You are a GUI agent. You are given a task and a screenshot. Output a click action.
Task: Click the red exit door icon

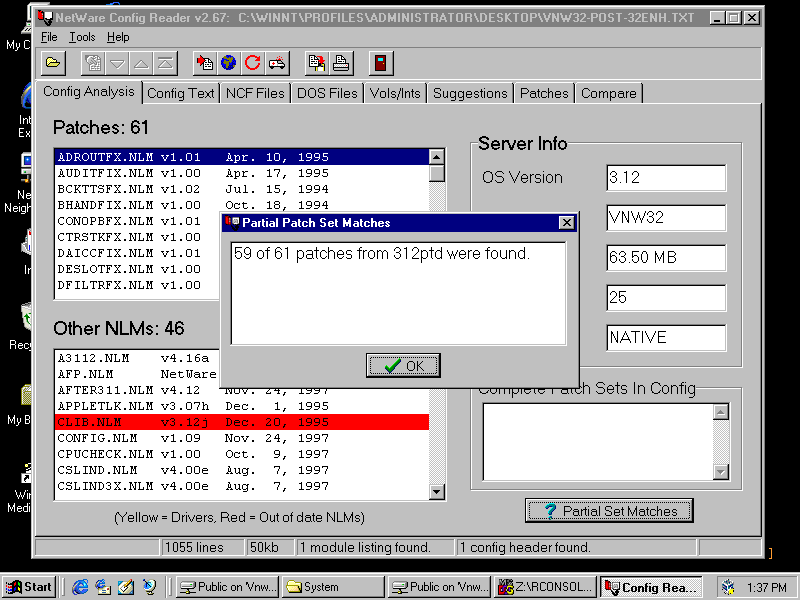tap(381, 63)
